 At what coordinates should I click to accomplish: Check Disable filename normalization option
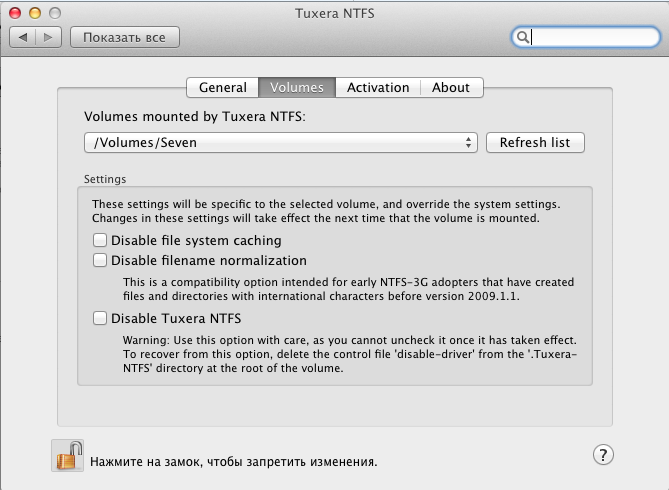click(100, 260)
